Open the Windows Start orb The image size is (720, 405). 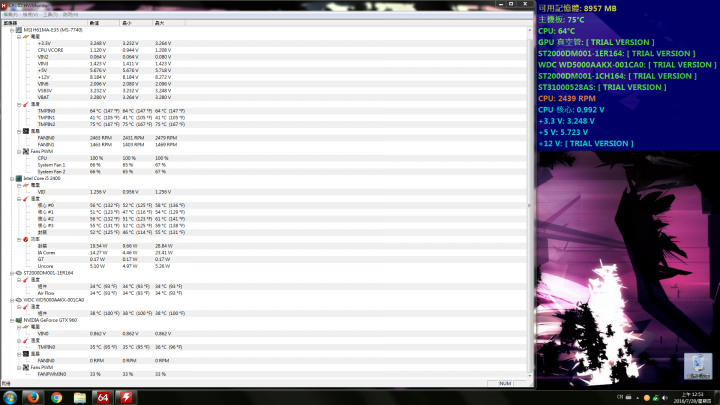coord(10,398)
